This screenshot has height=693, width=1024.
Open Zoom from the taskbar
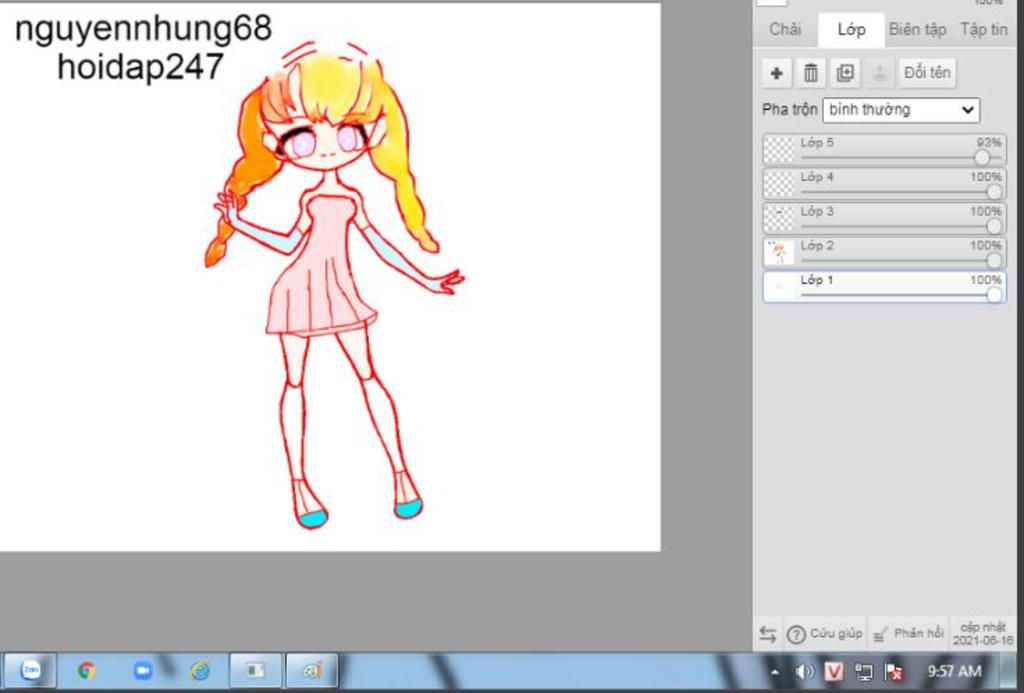click(x=142, y=670)
